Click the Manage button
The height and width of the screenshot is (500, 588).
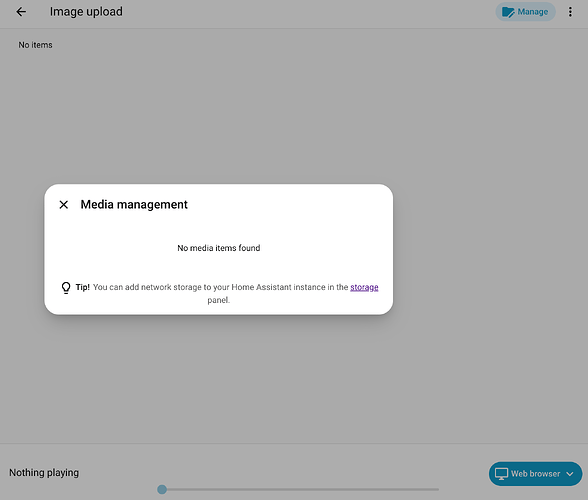point(525,12)
